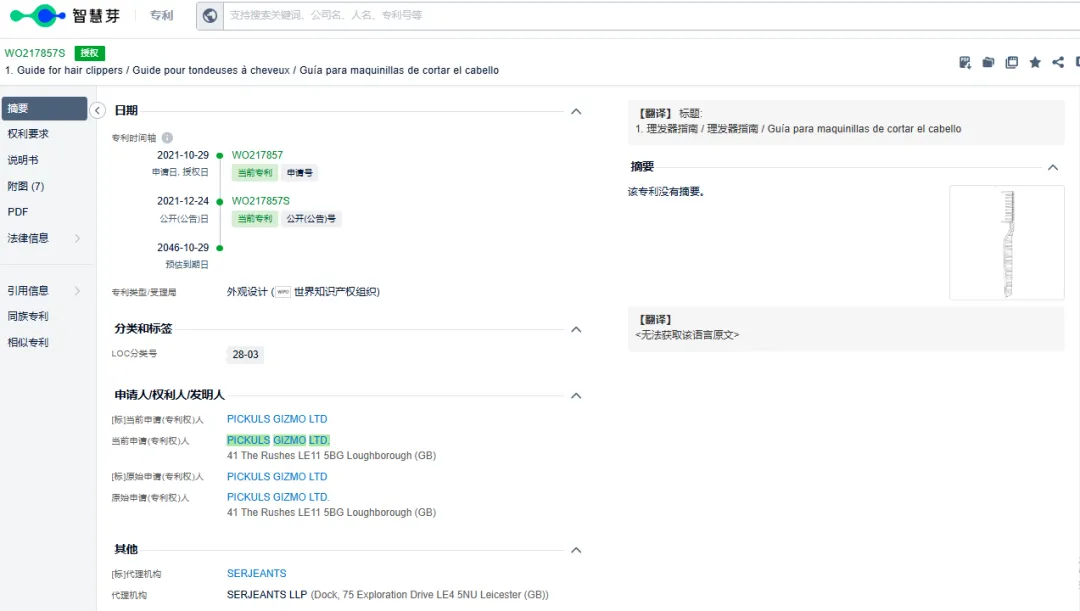Screen dimensions: 1080x611
Task: Open the 附图 (7) sidebar tab
Action: click(x=25, y=186)
